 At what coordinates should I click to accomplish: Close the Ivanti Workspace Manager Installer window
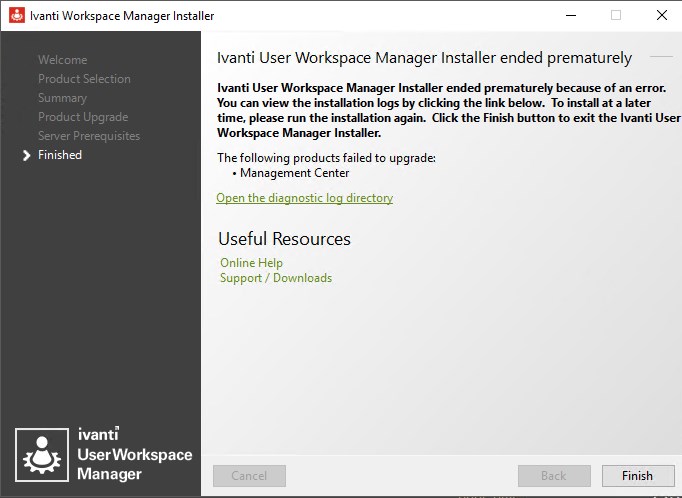[x=661, y=15]
